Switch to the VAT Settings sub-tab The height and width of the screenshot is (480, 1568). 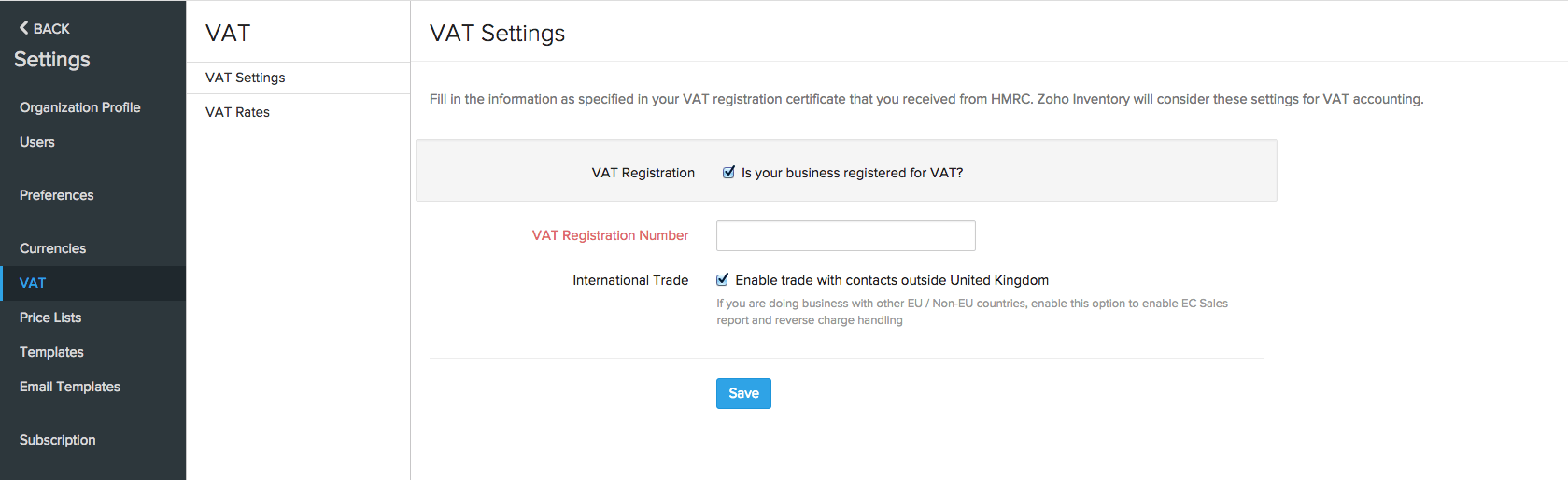pyautogui.click(x=246, y=78)
